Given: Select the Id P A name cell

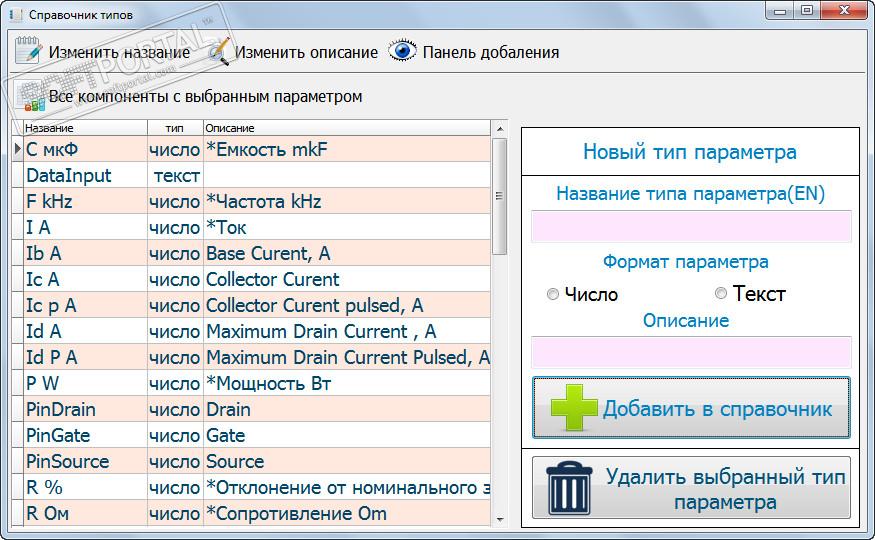Looking at the screenshot, I should click(85, 357).
